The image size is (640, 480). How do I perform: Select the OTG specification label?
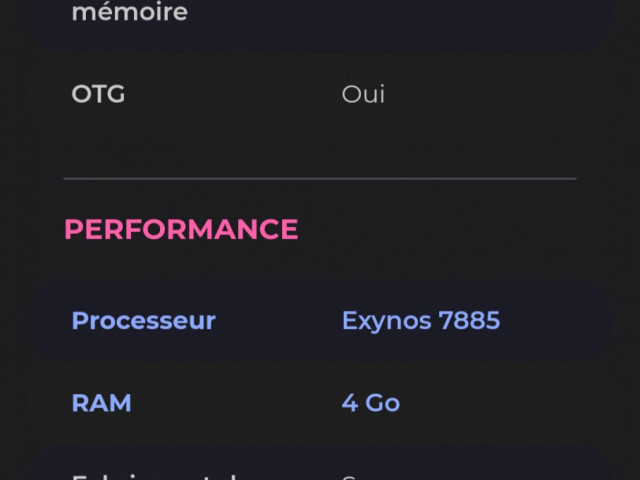pos(98,94)
